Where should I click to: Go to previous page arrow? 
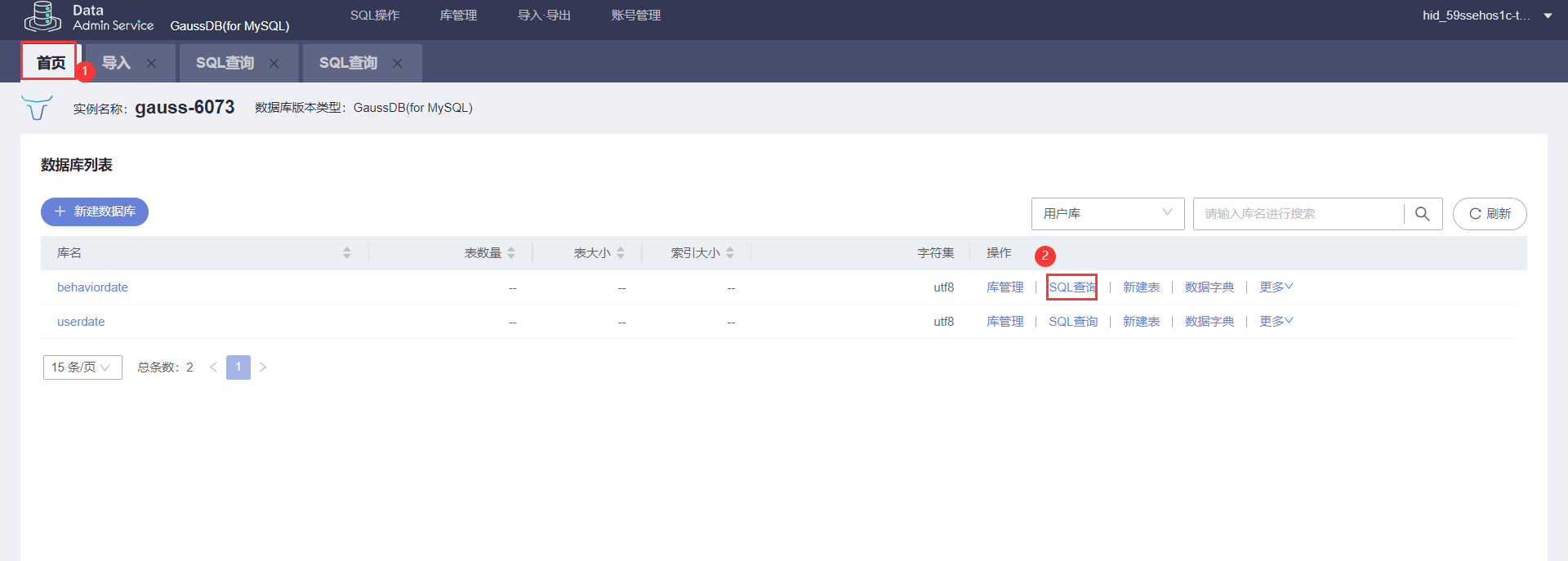tap(213, 367)
